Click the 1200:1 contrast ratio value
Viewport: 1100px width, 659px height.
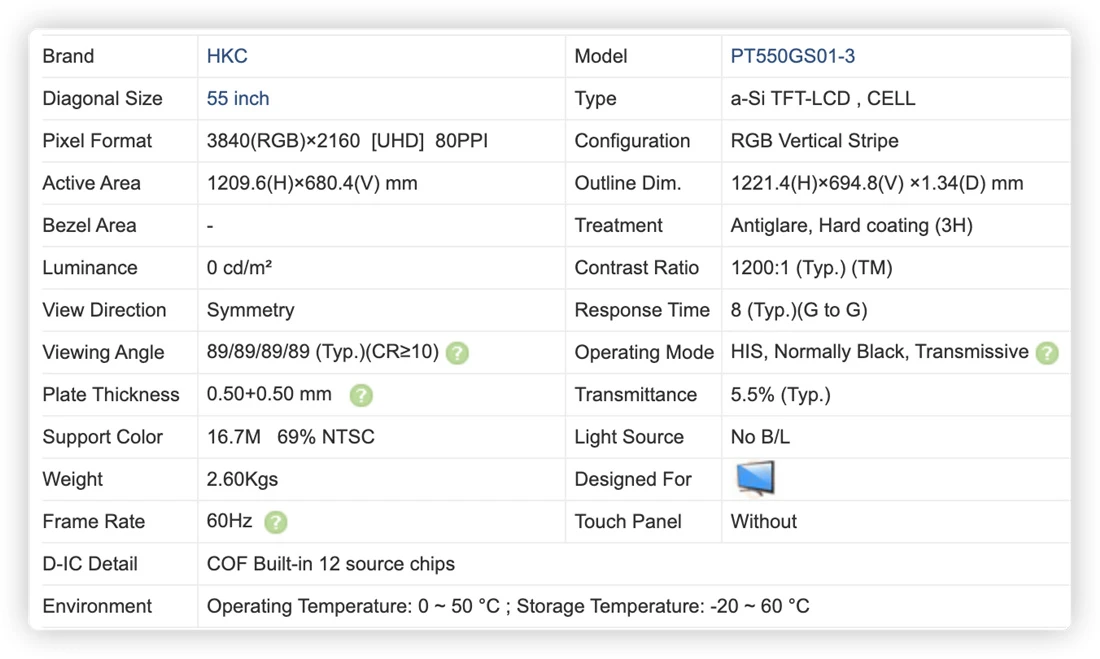click(812, 267)
